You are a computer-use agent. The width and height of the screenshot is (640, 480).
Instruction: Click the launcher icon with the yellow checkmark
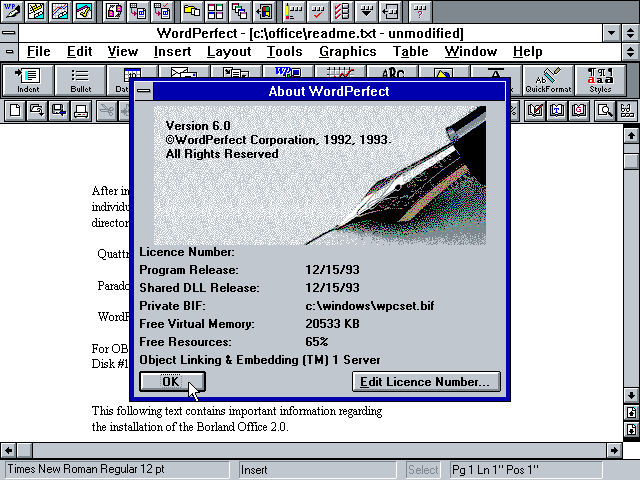click(x=83, y=11)
